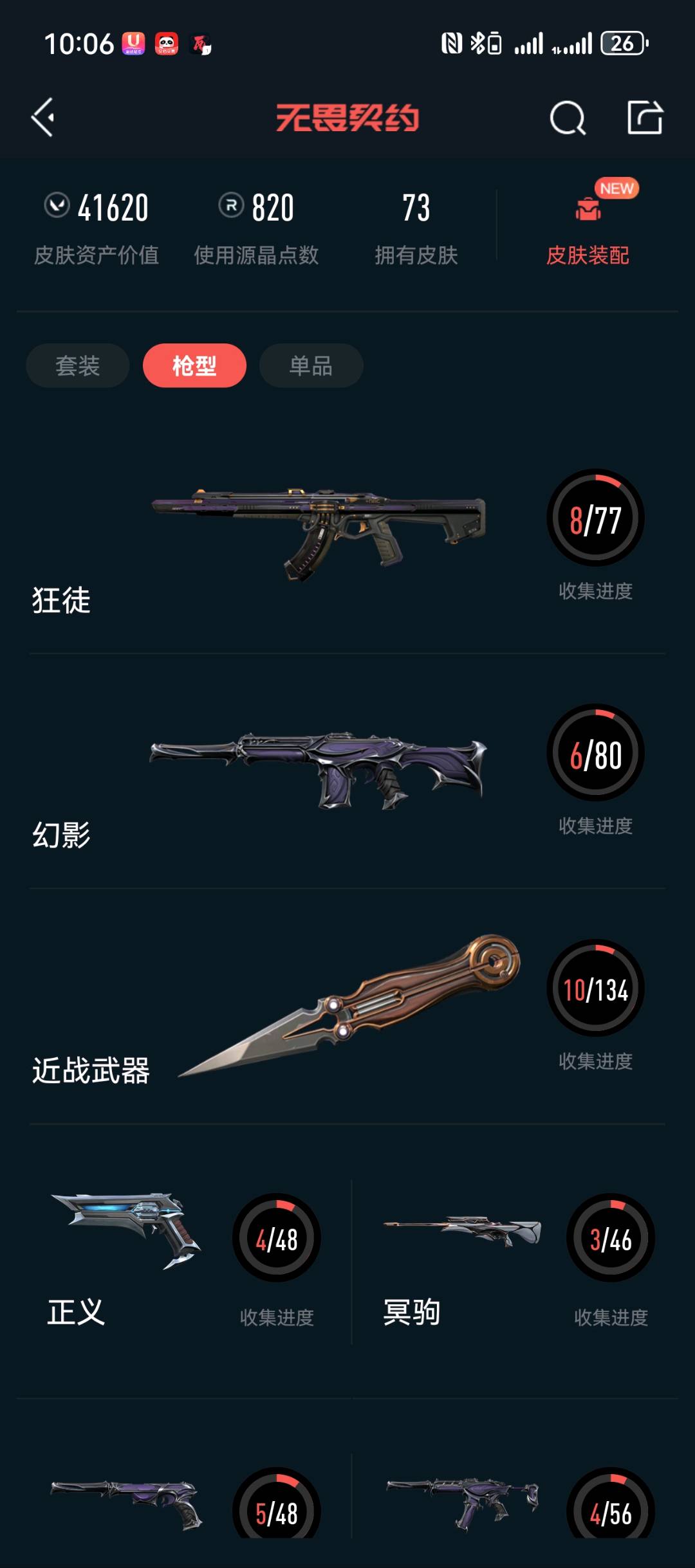Switch to the 单品 tab
Screen dimensions: 695x1568
[x=311, y=365]
